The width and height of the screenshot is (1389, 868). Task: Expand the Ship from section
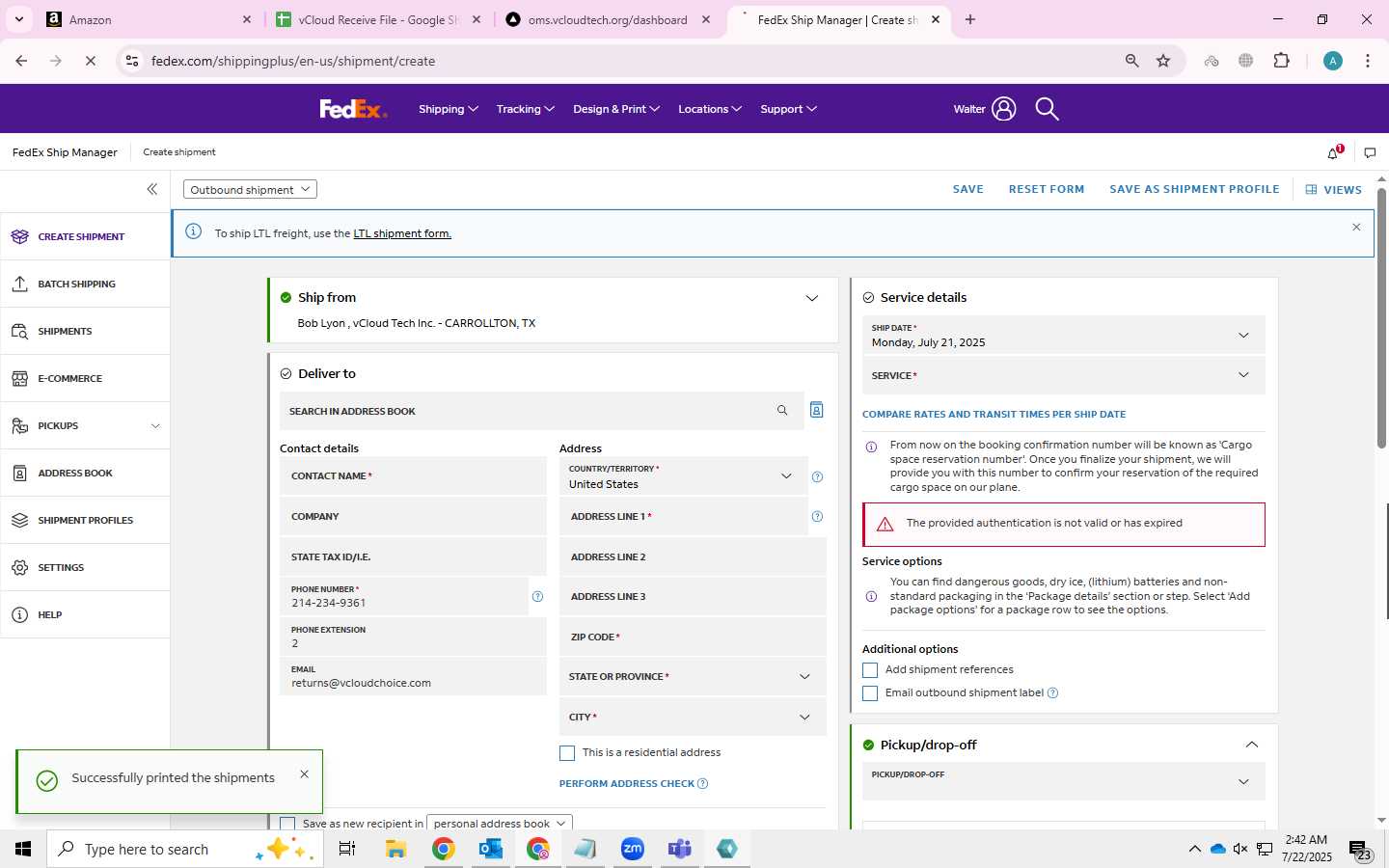click(x=811, y=298)
